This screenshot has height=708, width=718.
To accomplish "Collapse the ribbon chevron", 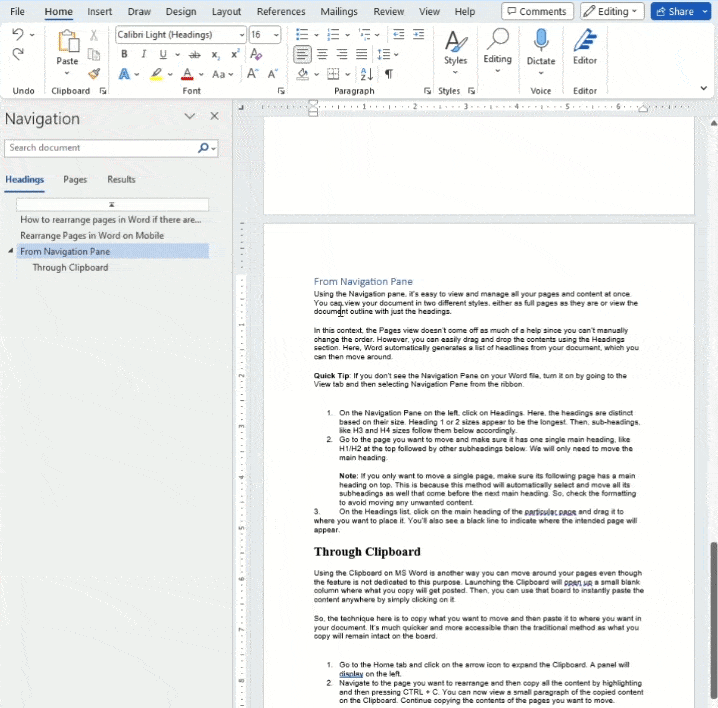I will [703, 88].
